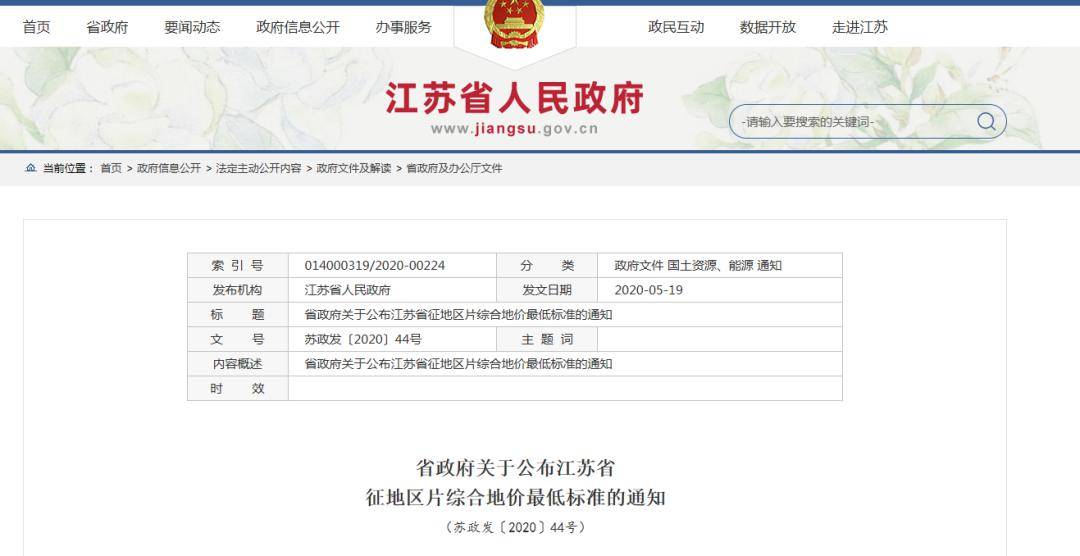
Task: Click the 索引号 label cell
Action: 238,265
